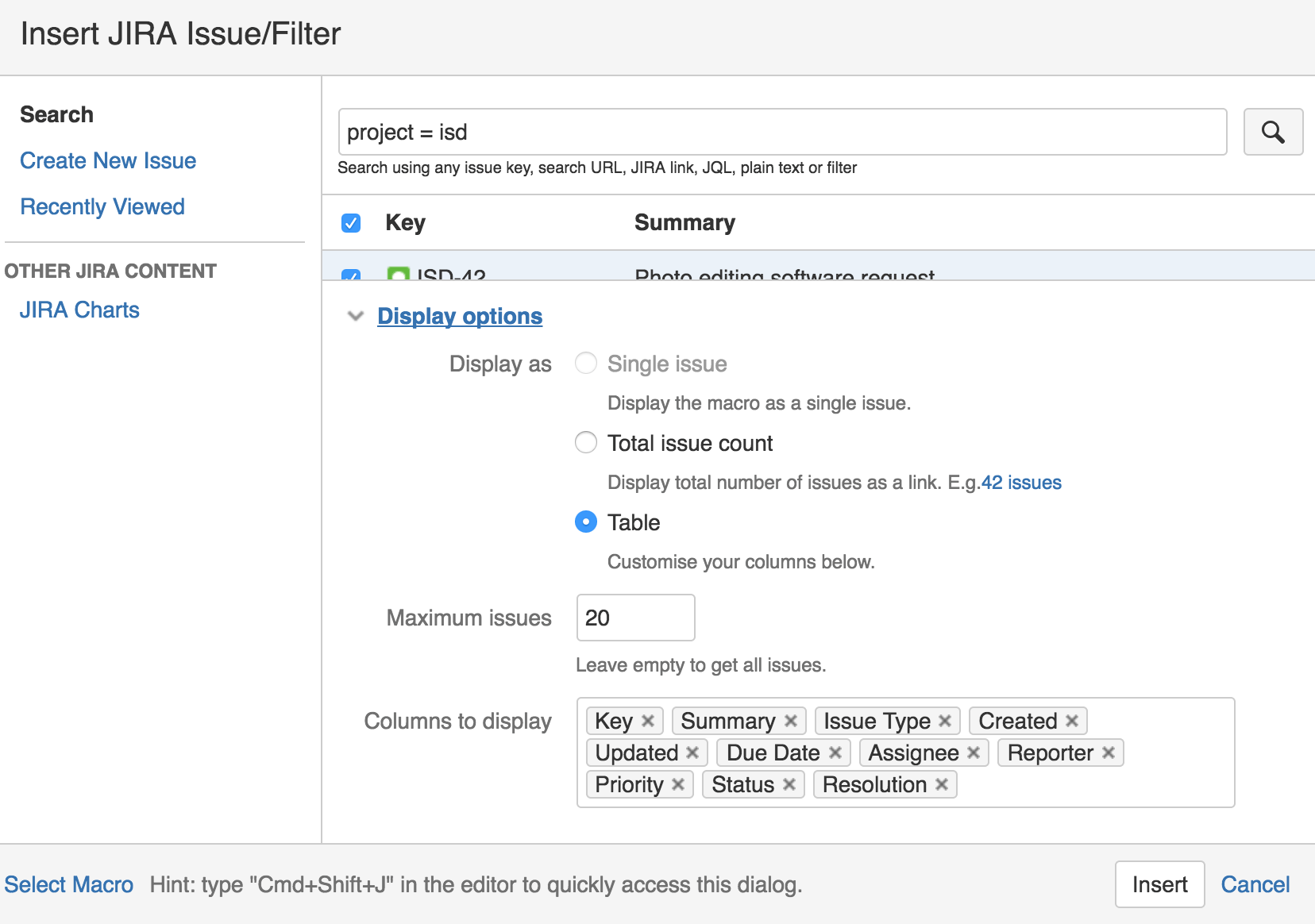Remove the Due Date column tag
The height and width of the screenshot is (924, 1315).
tap(836, 753)
